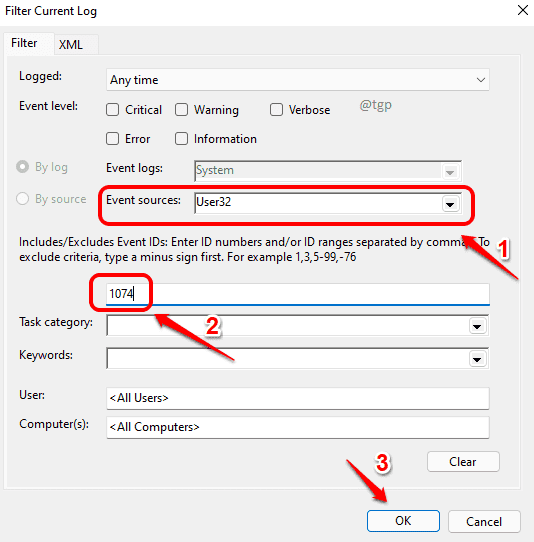Tick the Verbose checkbox
This screenshot has width=534, height=542.
[x=276, y=110]
